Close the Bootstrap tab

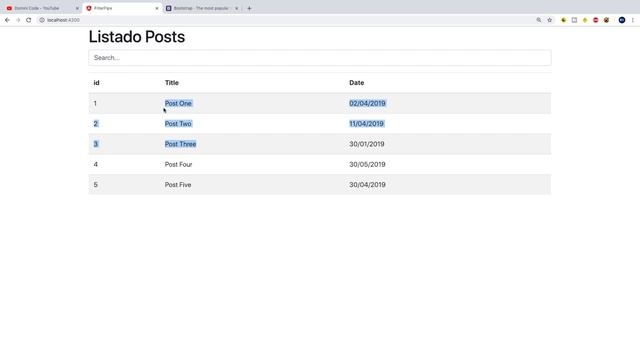236,8
